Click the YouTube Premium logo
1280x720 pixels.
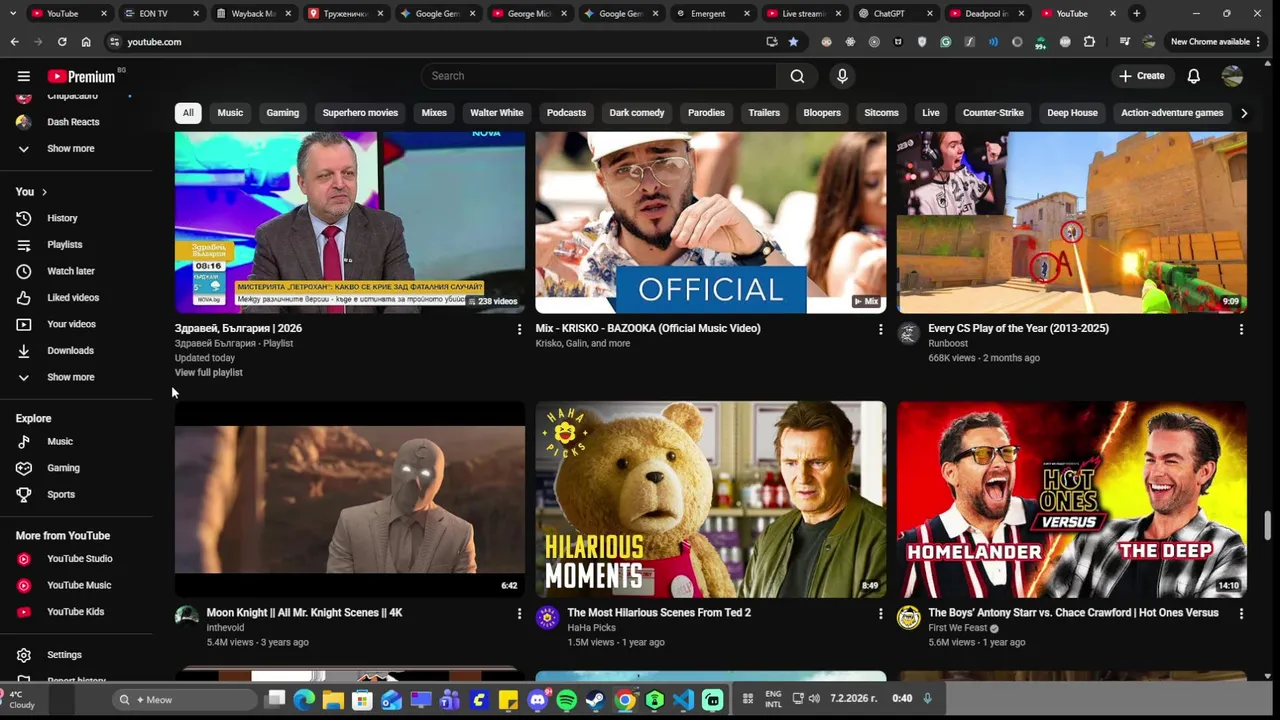point(82,76)
